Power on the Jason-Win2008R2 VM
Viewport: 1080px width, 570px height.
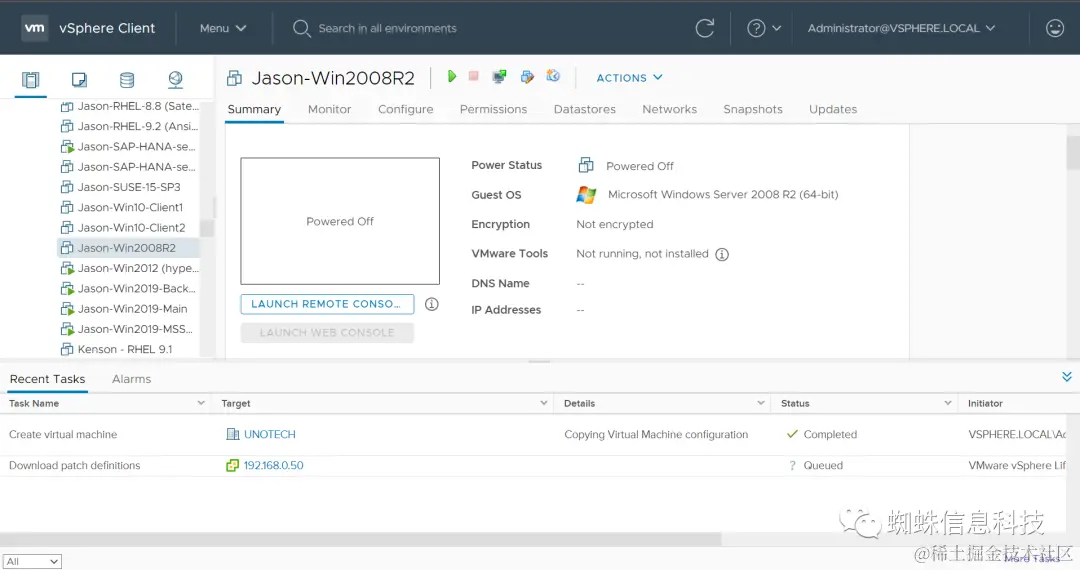[x=452, y=76]
